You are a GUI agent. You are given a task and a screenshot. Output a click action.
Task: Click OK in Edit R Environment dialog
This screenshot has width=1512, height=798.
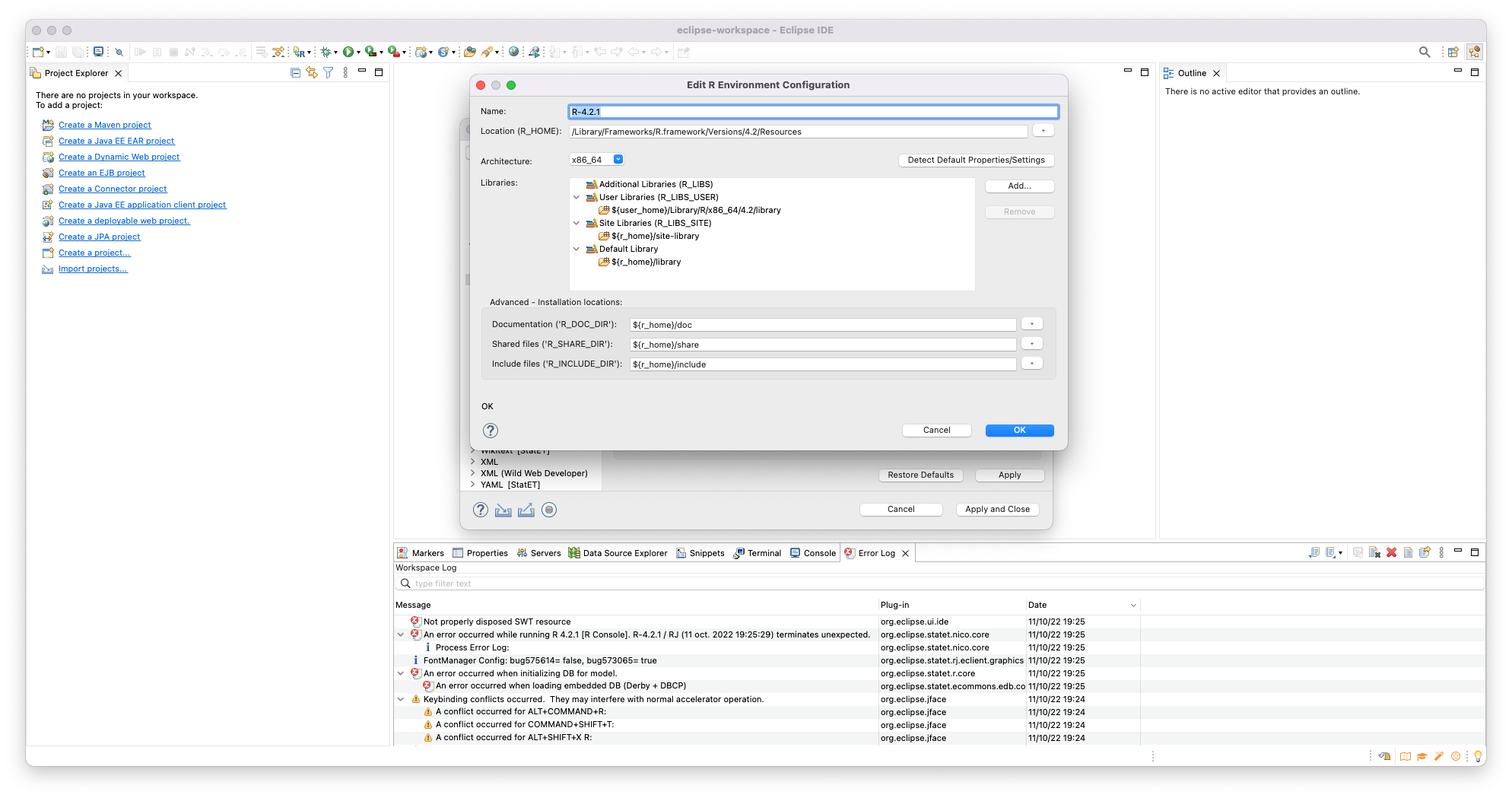tap(1019, 430)
